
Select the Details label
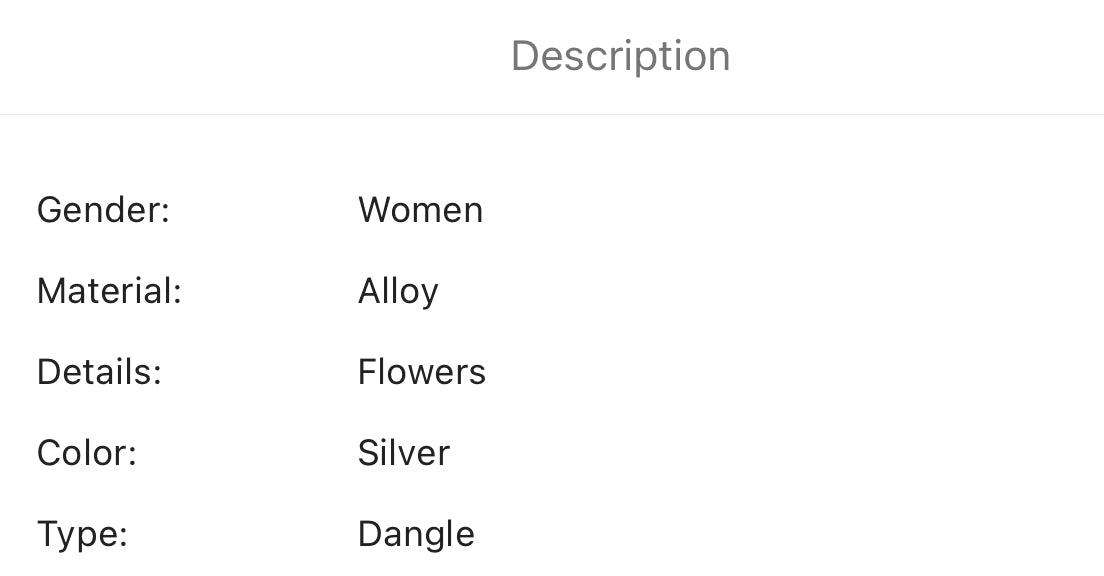[x=99, y=372]
